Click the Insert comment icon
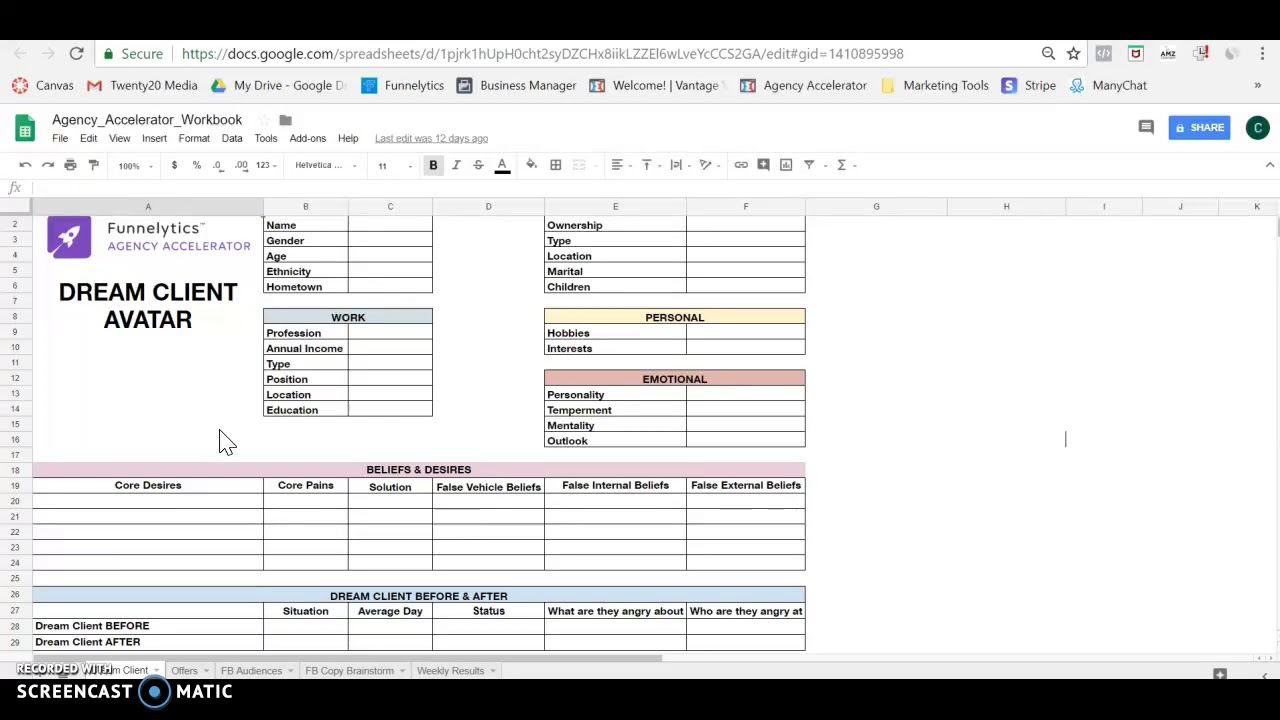The image size is (1280, 720). [763, 165]
